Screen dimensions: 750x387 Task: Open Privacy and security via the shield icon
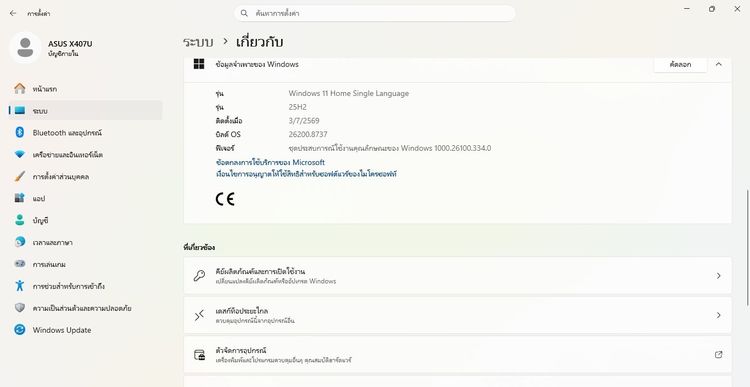(20, 308)
